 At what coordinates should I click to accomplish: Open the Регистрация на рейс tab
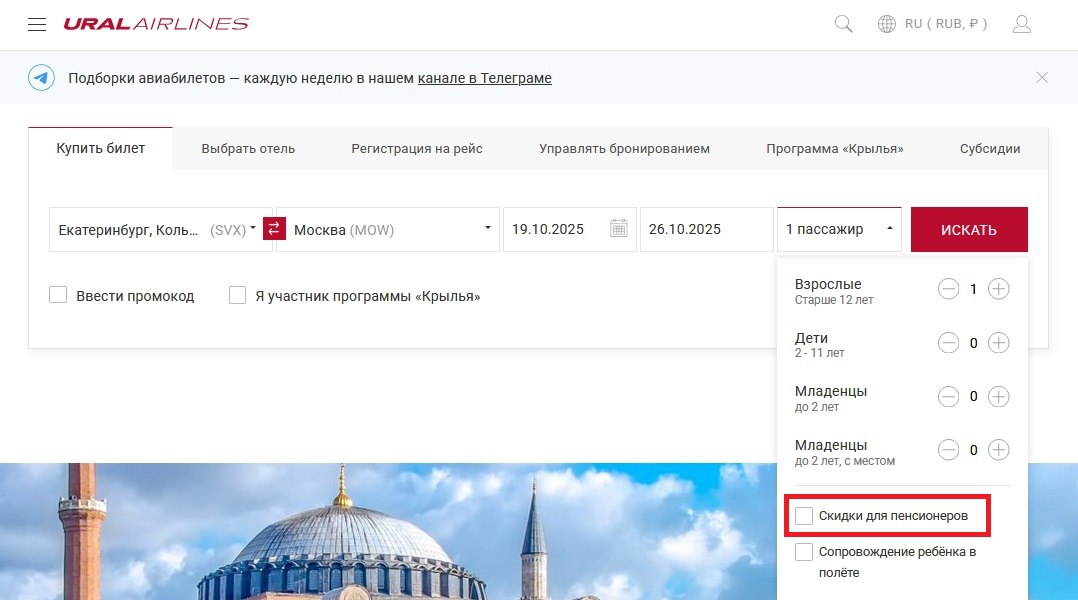point(416,149)
